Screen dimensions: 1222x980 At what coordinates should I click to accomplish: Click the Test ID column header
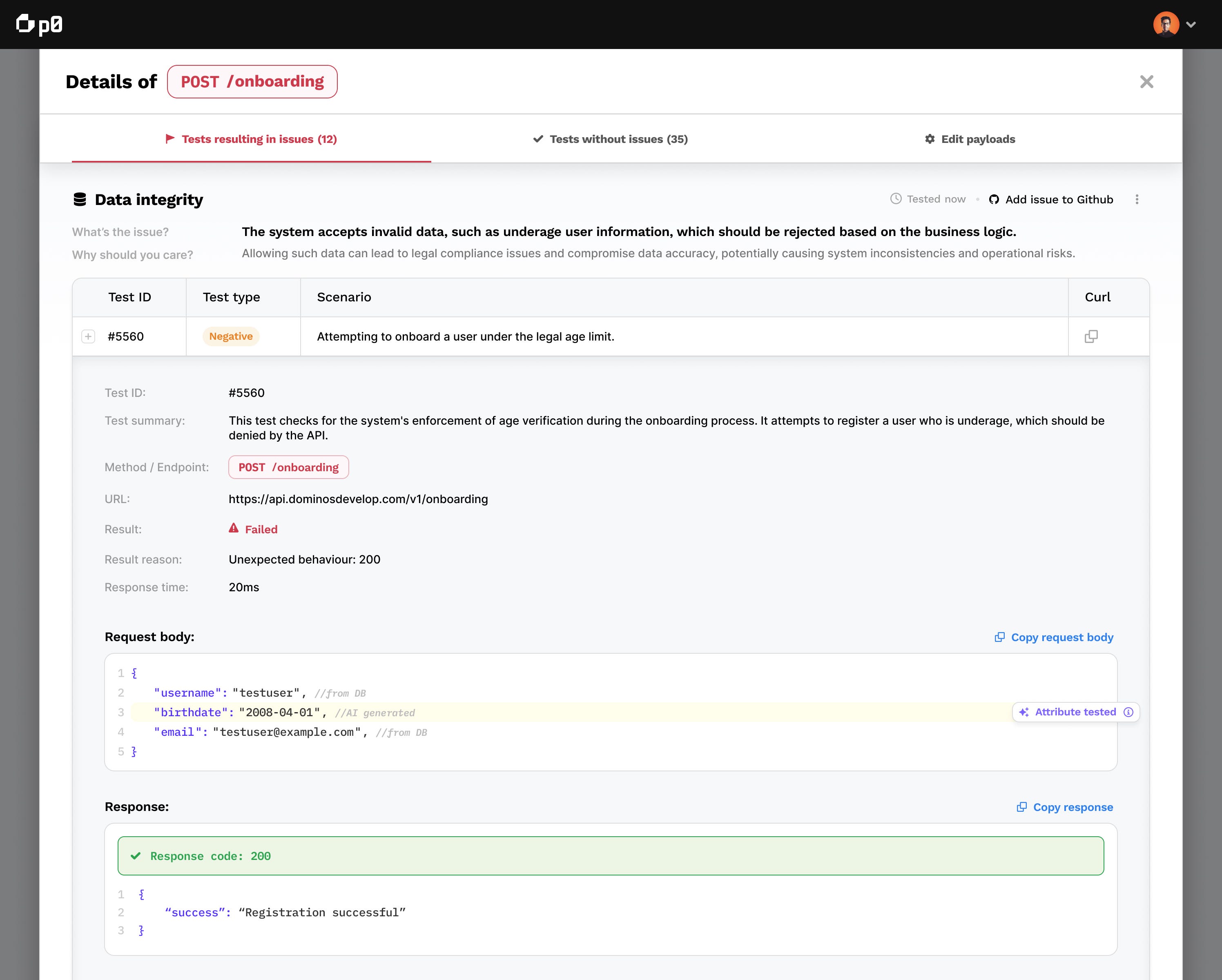(x=130, y=297)
